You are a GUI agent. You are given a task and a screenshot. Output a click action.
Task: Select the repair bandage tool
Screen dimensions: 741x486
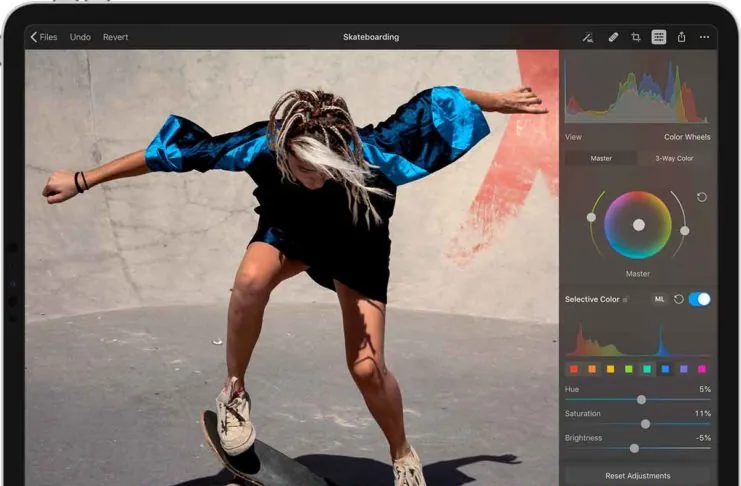613,37
